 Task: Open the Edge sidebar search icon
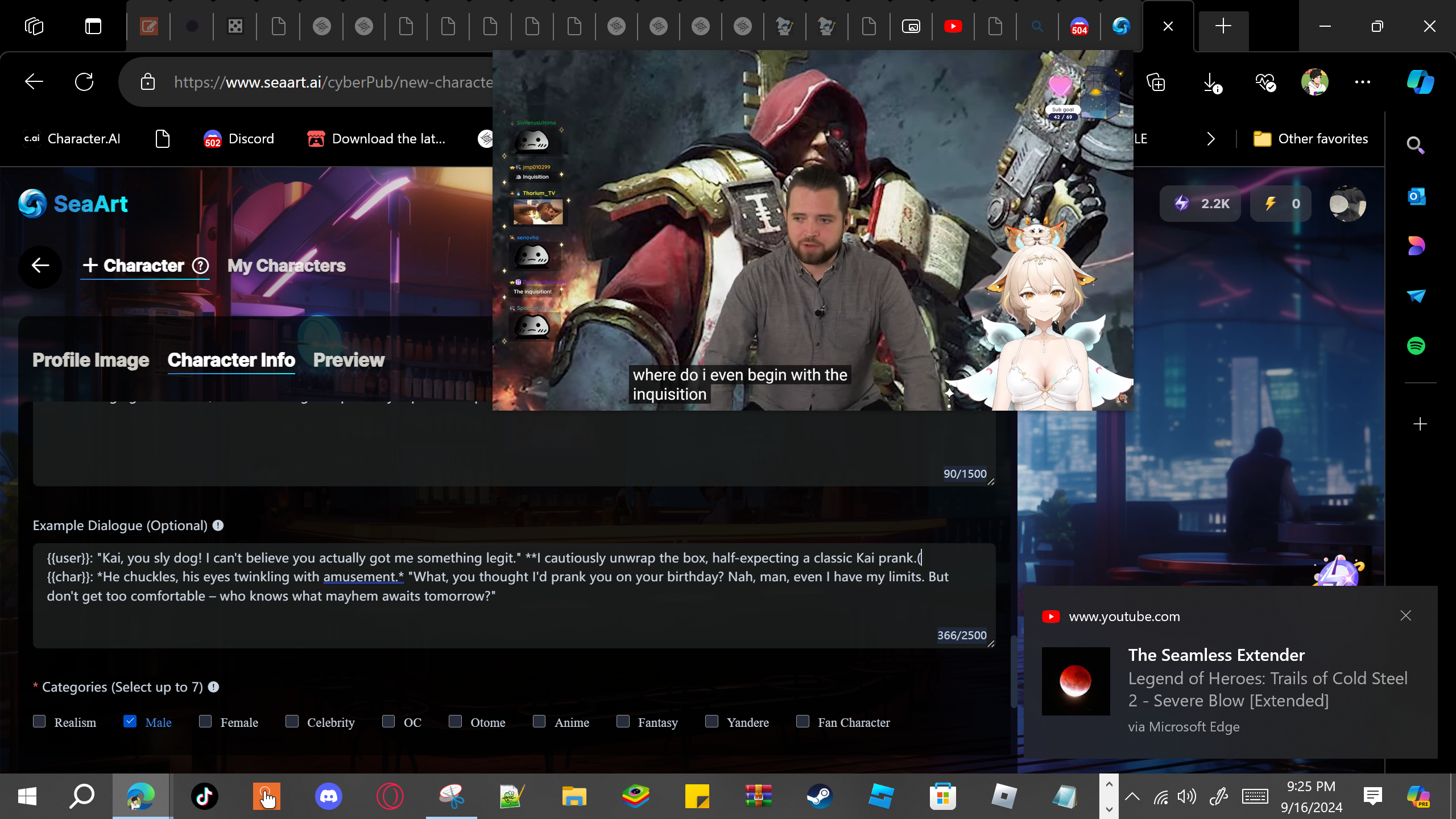[x=1416, y=145]
